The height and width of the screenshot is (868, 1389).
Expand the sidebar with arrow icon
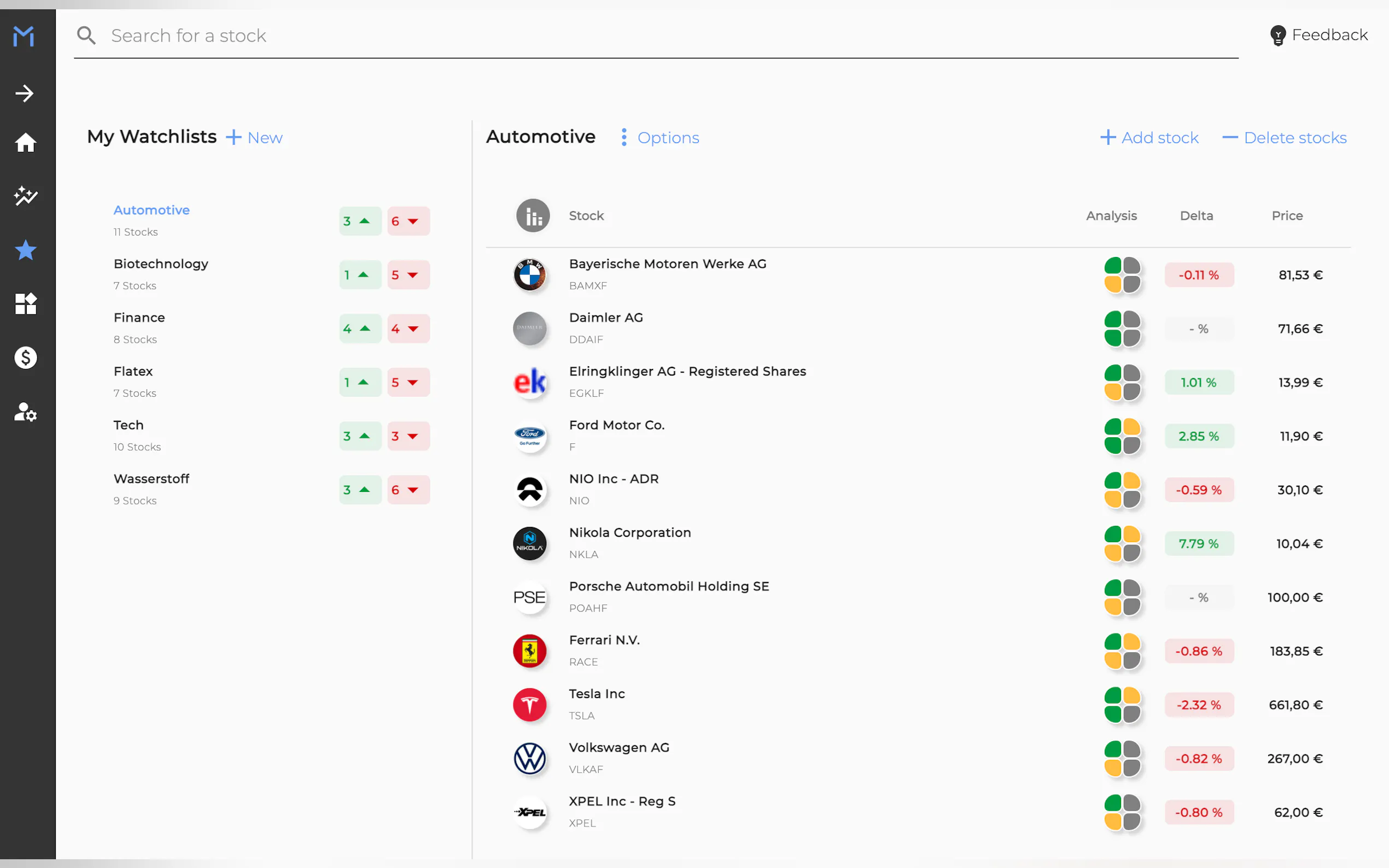point(25,93)
